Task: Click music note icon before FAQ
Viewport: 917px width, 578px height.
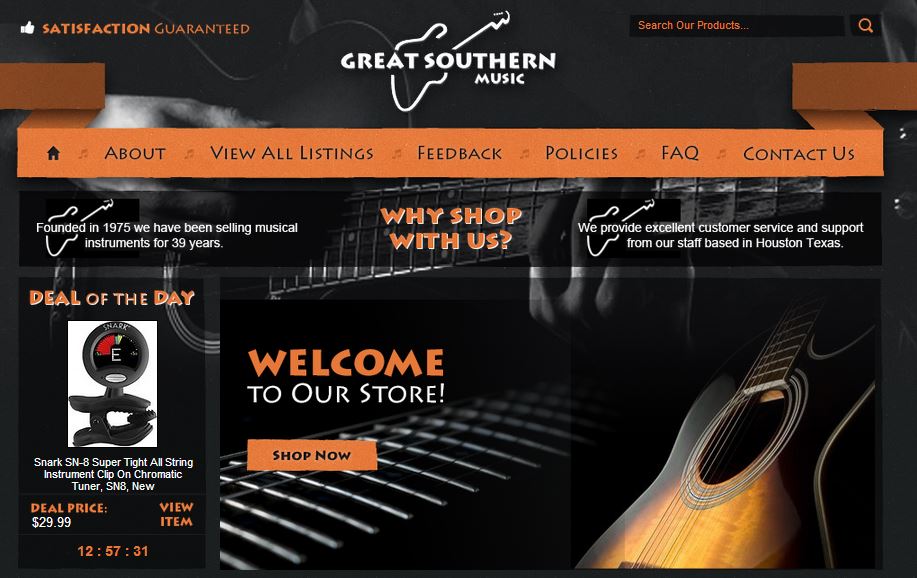Action: [x=641, y=153]
